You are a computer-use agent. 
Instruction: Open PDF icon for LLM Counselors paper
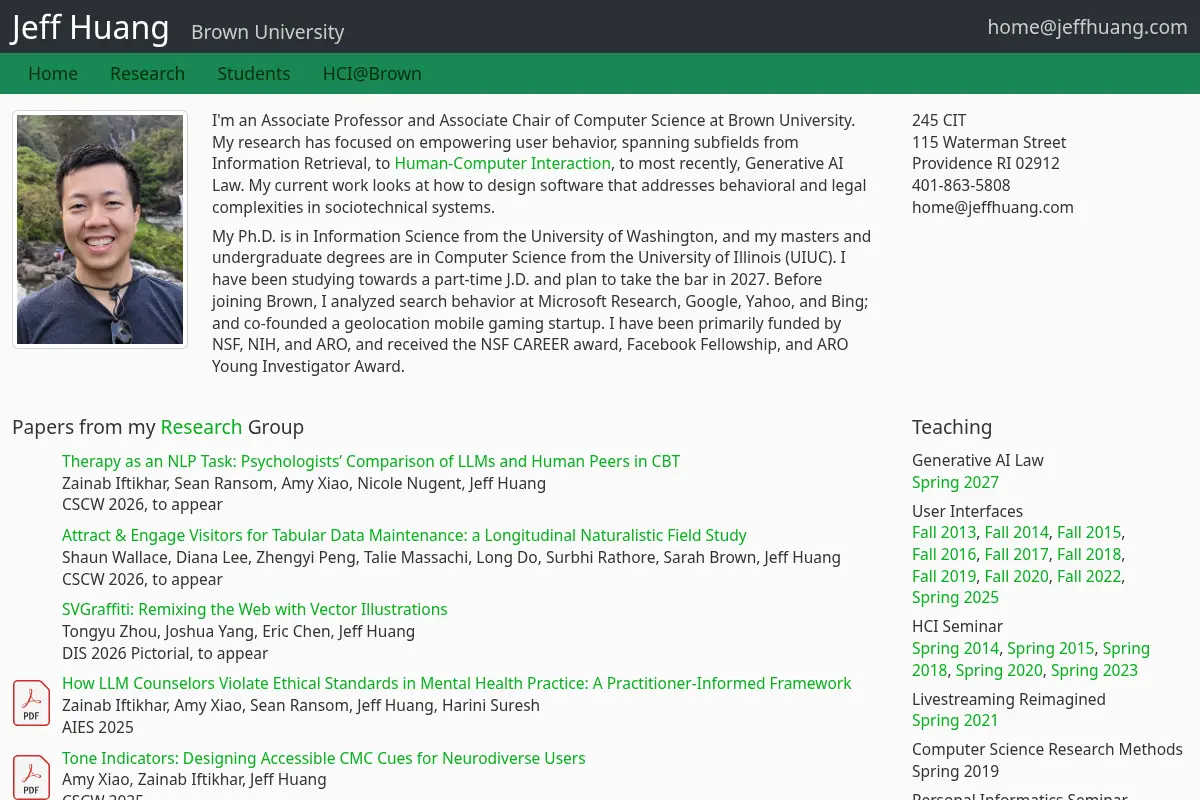31,703
